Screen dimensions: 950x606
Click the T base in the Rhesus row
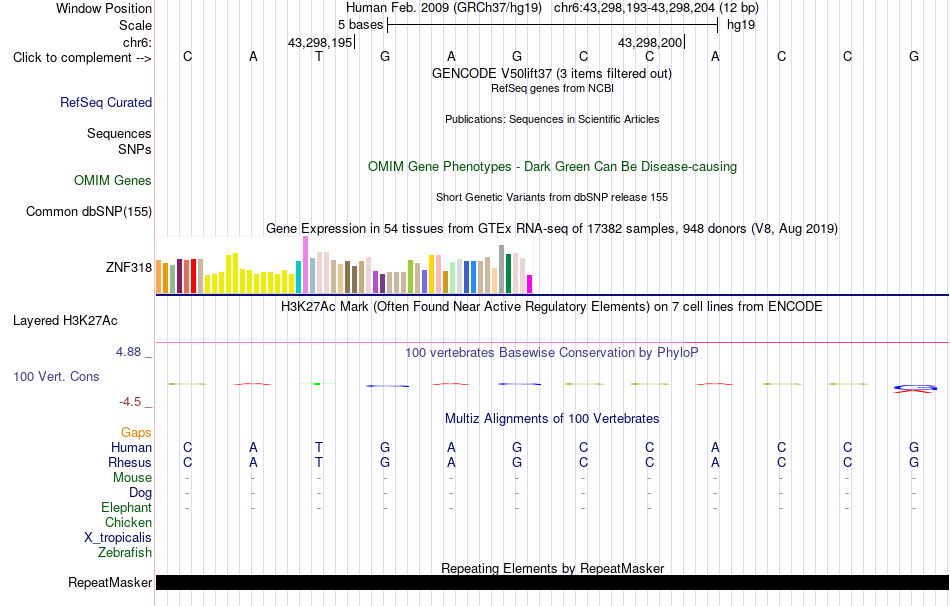click(319, 462)
